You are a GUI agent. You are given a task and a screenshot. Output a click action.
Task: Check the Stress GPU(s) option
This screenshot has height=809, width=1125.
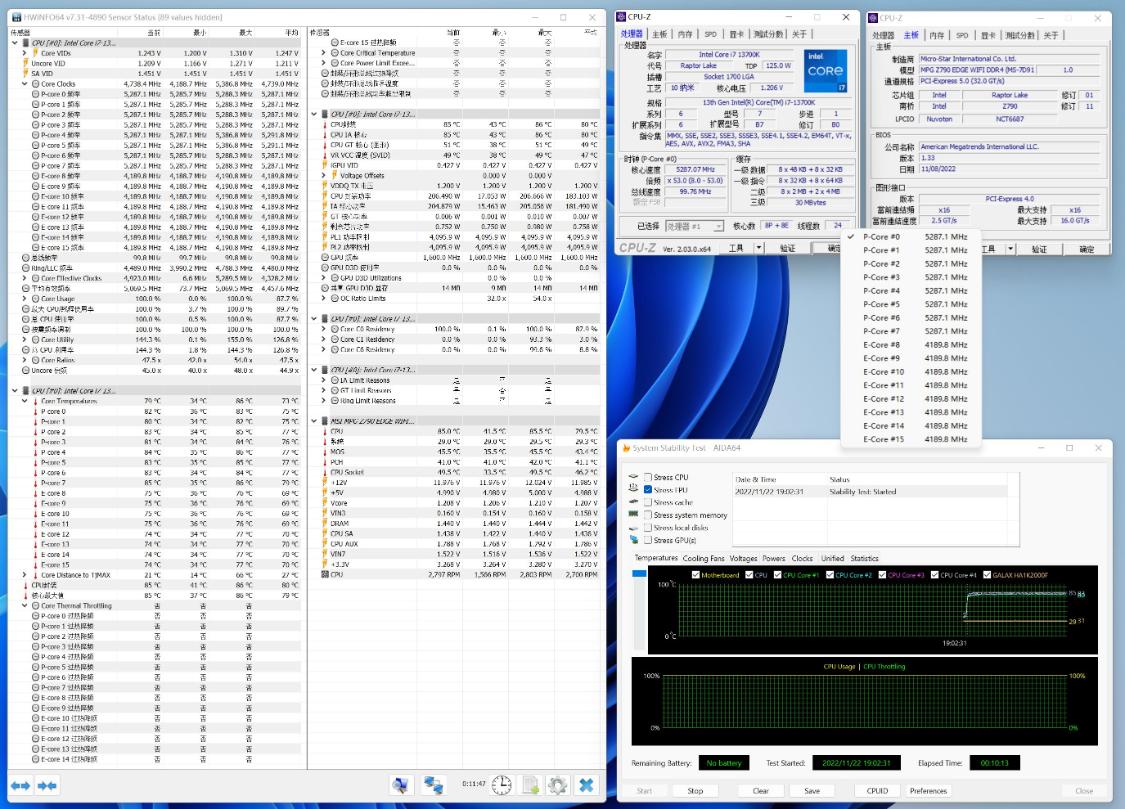click(x=647, y=540)
